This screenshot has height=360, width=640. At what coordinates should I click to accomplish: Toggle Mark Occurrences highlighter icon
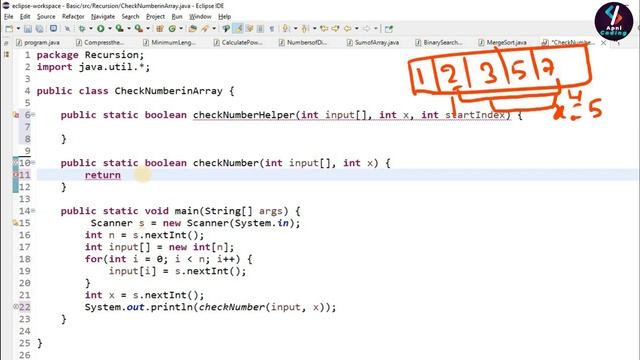point(238,29)
